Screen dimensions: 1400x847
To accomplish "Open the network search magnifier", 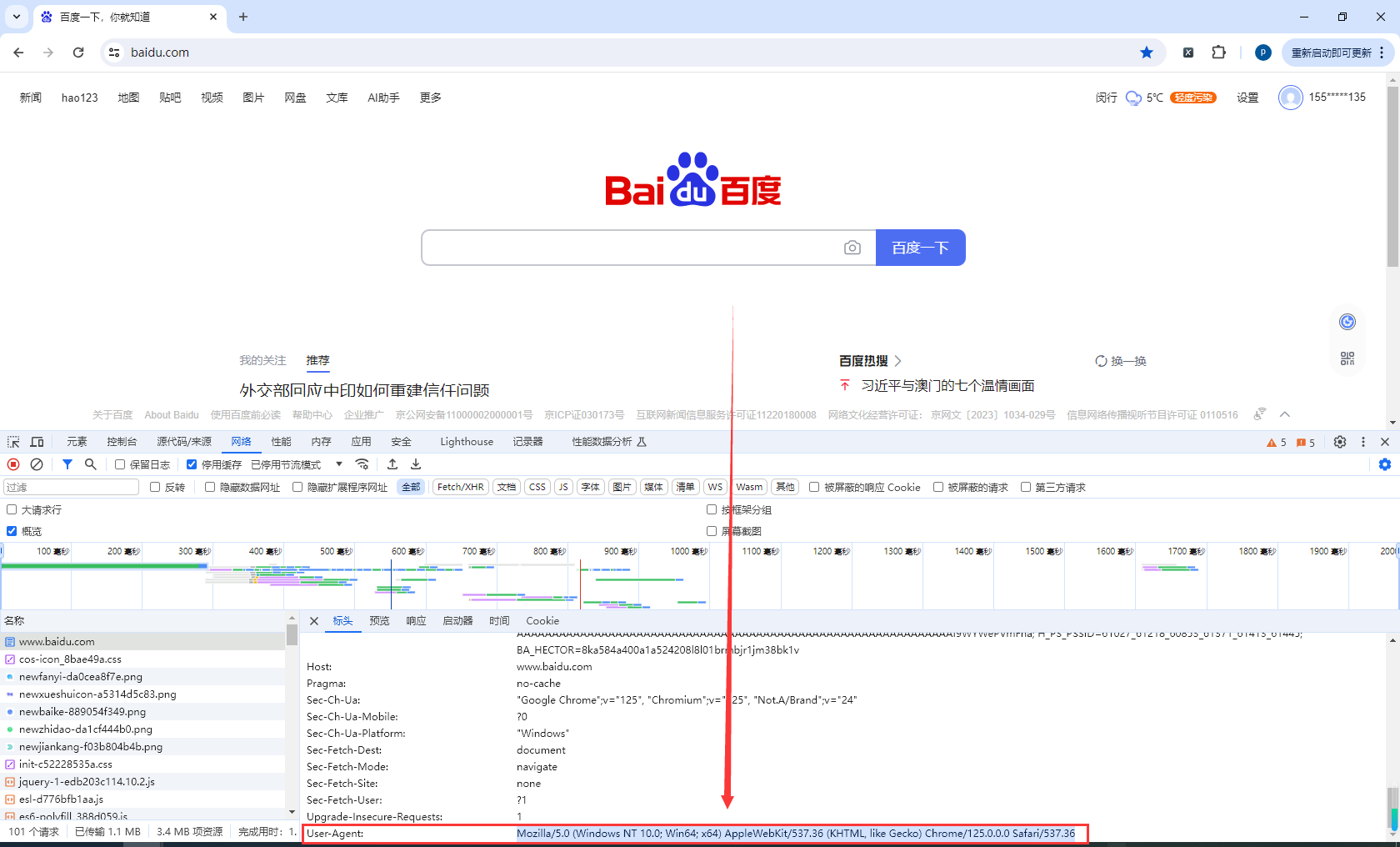I will (91, 464).
